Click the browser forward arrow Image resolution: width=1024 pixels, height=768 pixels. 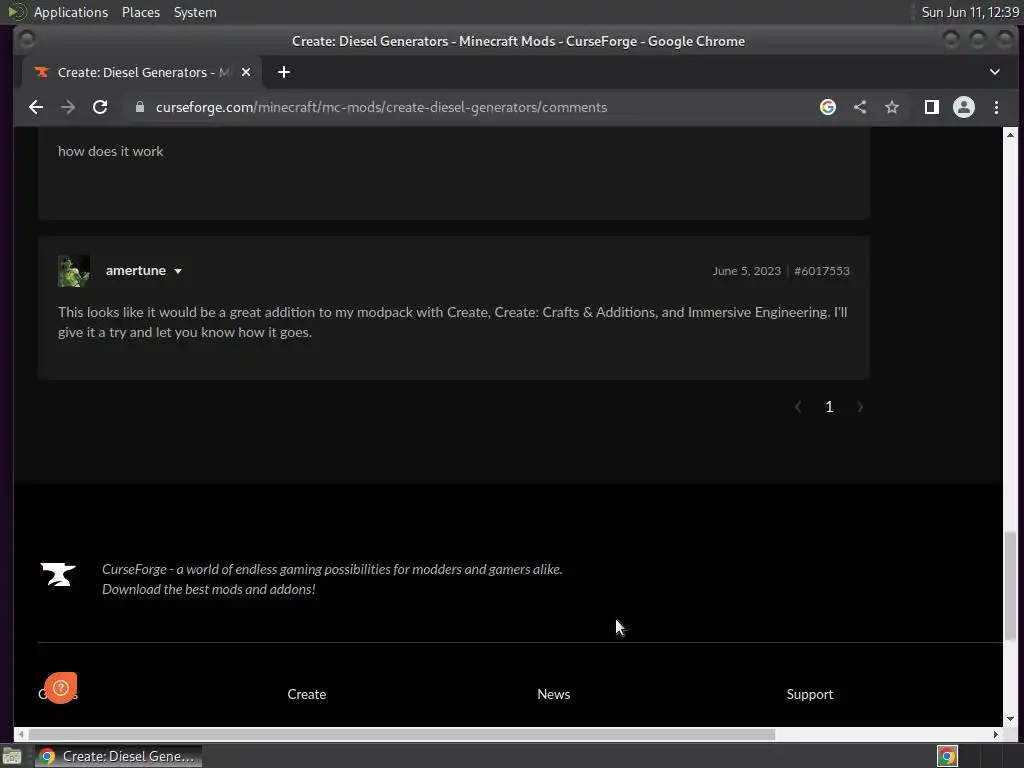(x=68, y=107)
